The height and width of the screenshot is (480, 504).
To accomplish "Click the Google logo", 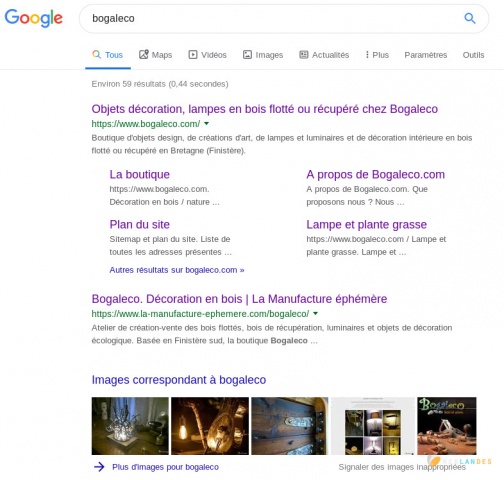I will pos(33,18).
